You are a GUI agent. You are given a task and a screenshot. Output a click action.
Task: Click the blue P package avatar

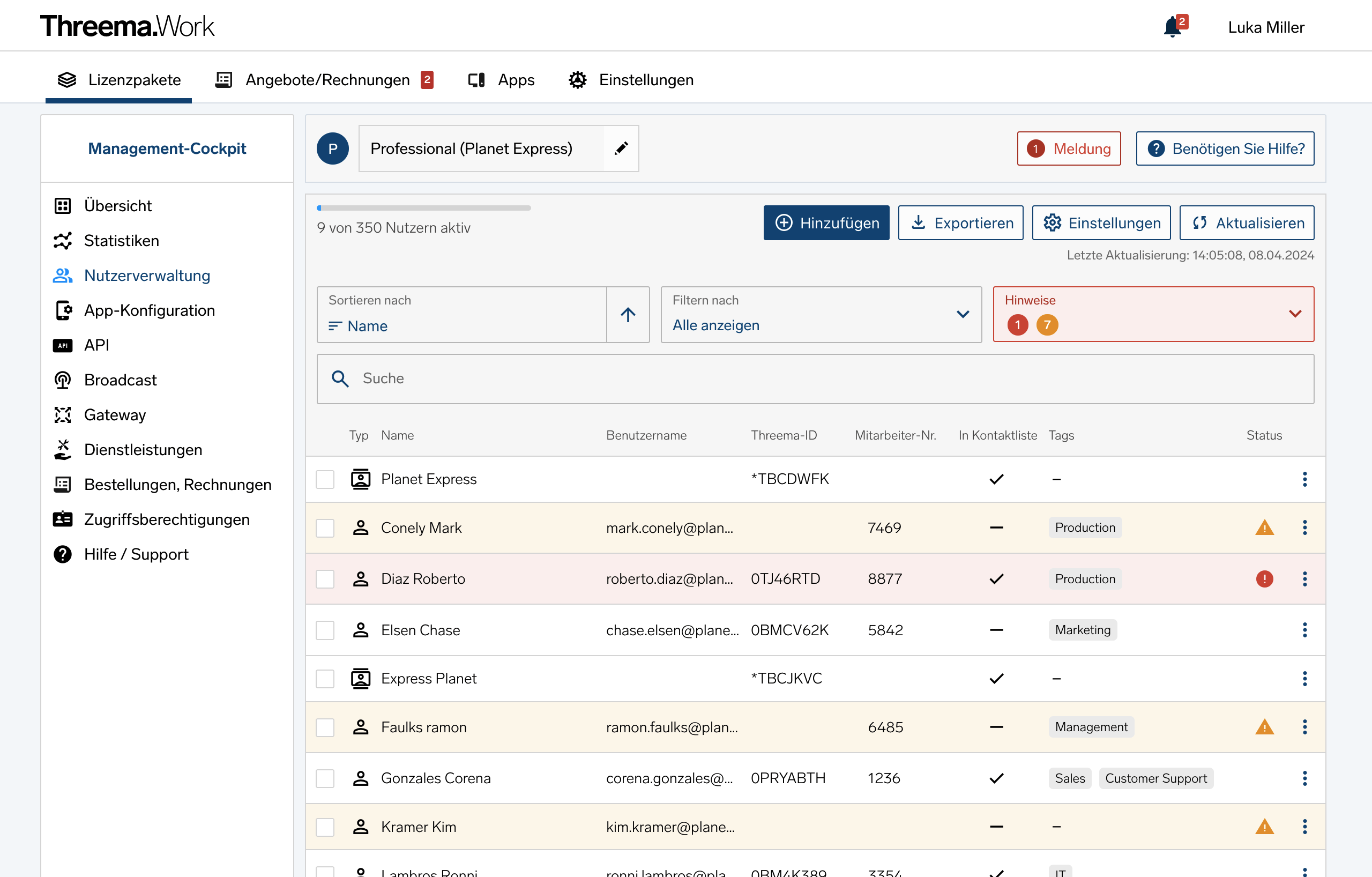[x=333, y=148]
